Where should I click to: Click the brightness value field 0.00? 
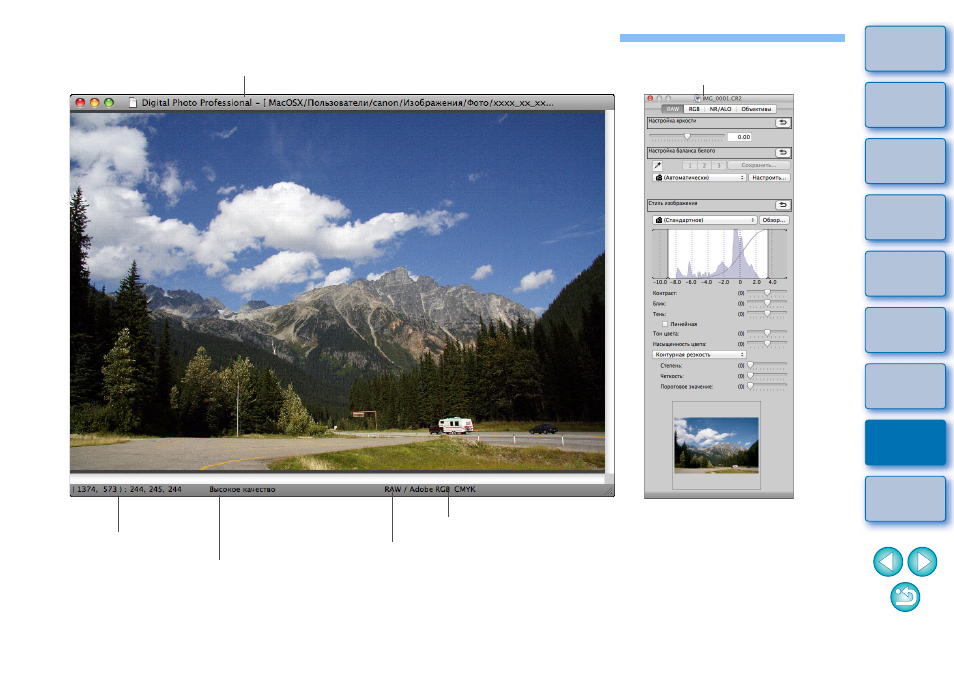pos(740,137)
